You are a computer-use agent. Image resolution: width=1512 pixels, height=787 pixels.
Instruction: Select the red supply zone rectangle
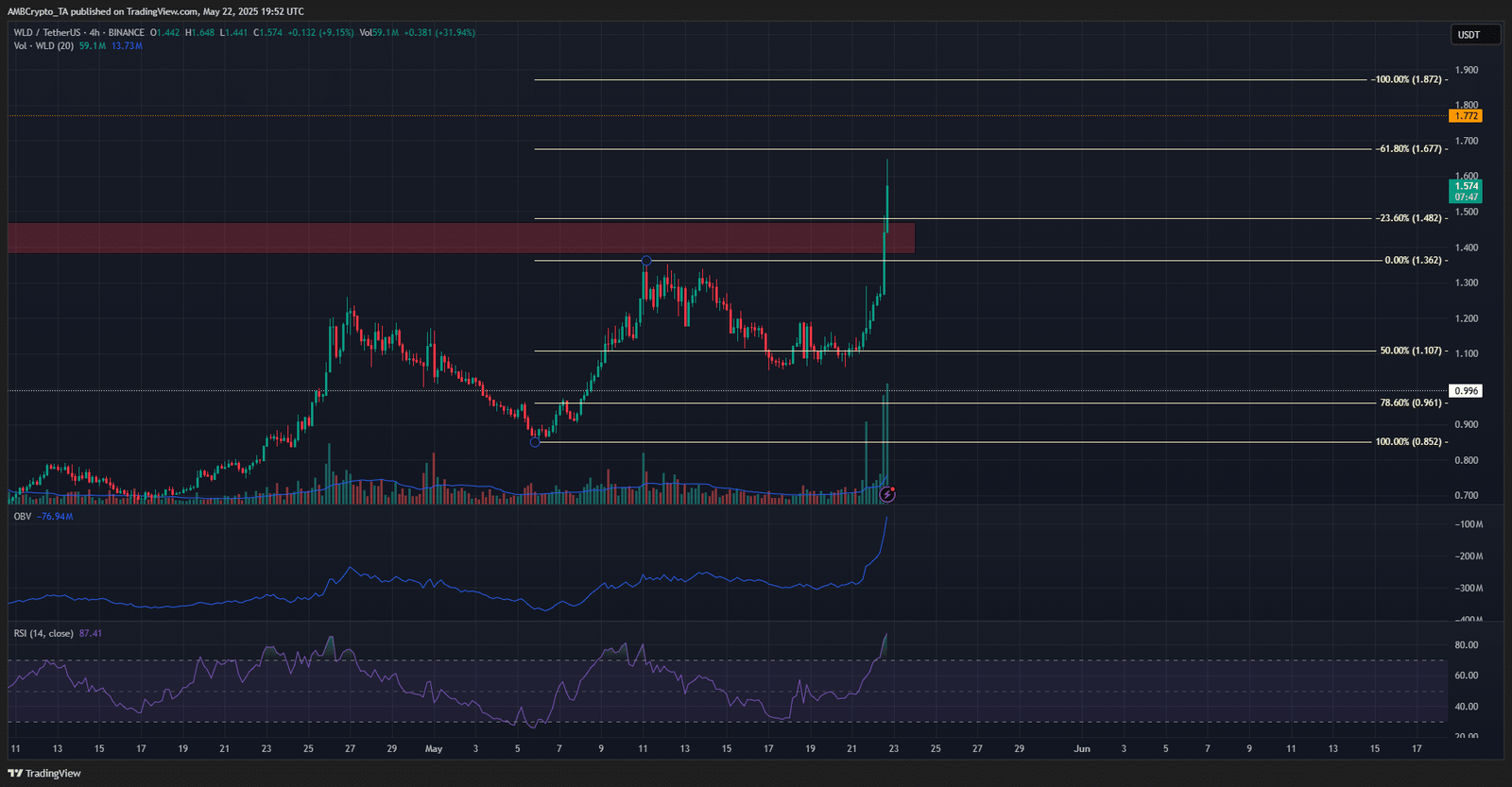(x=461, y=238)
